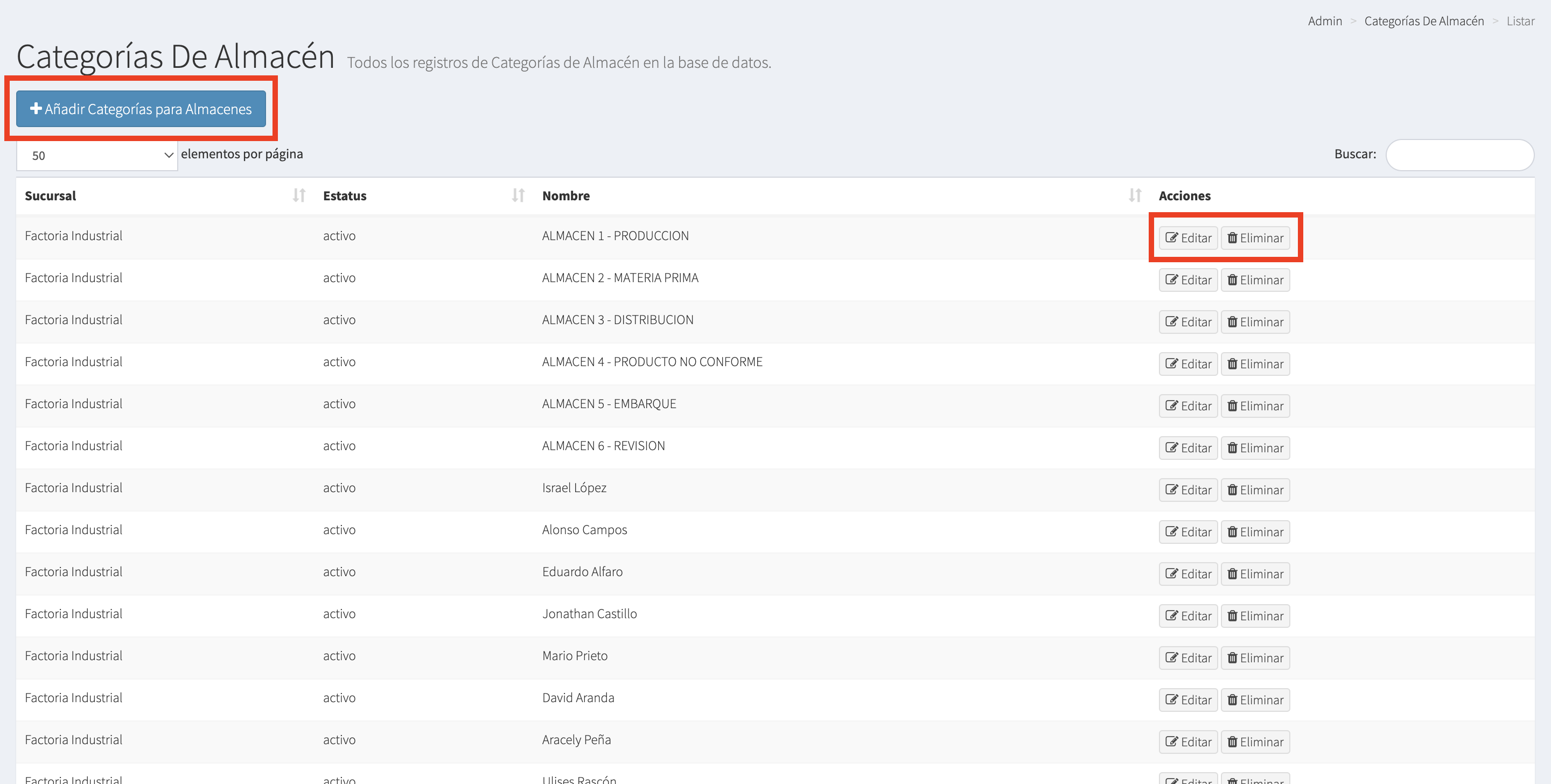The image size is (1551, 784).
Task: Edit ALMACEN 5 - EMBARQUE record
Action: click(1187, 406)
